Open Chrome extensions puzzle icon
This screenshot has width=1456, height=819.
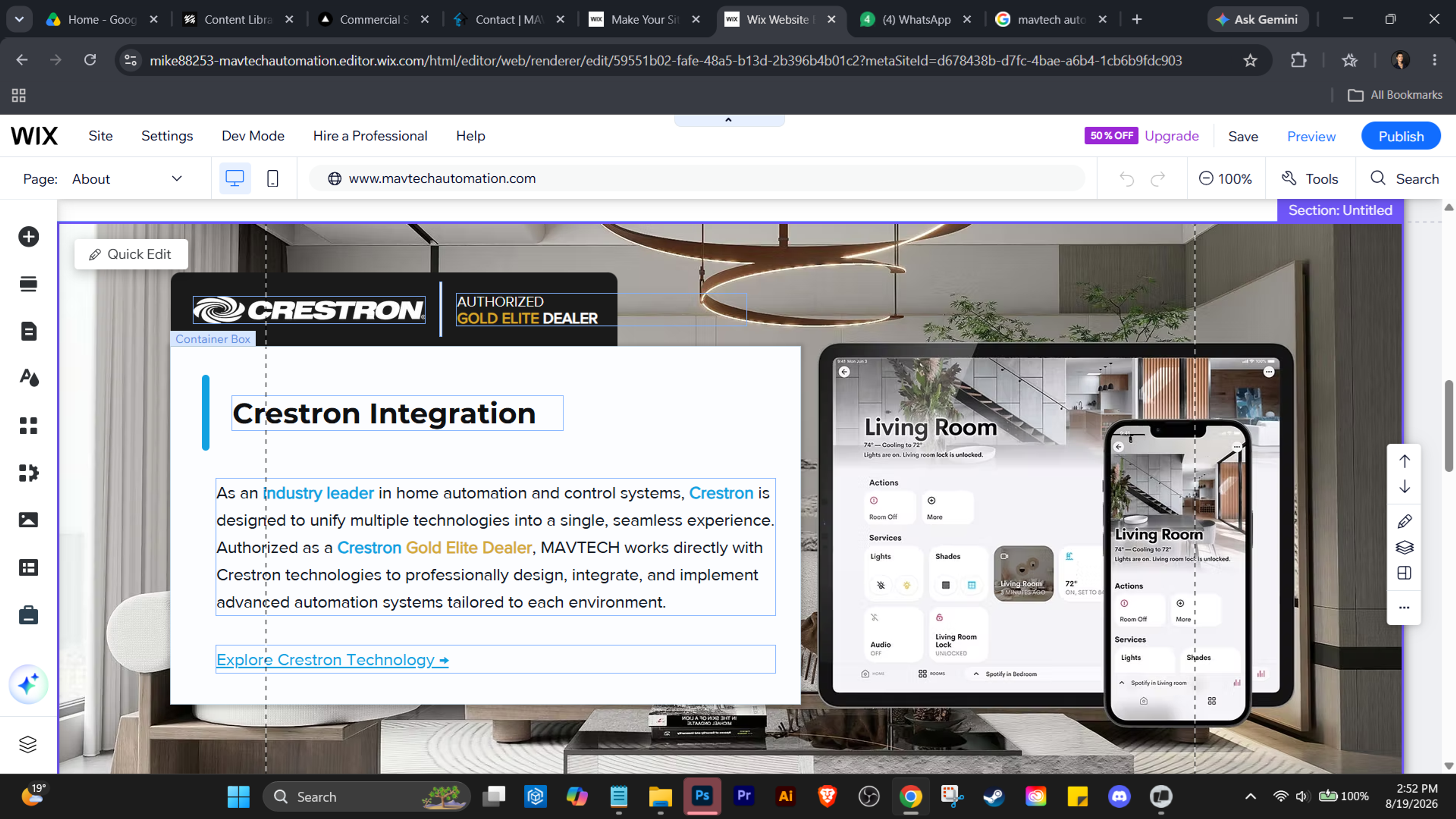(1298, 61)
